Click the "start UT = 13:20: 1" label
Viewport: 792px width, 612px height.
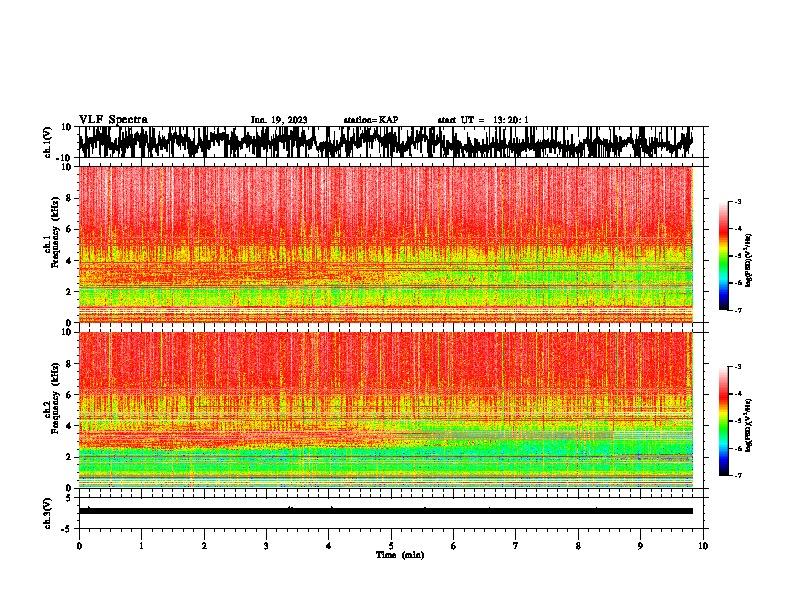pos(483,120)
